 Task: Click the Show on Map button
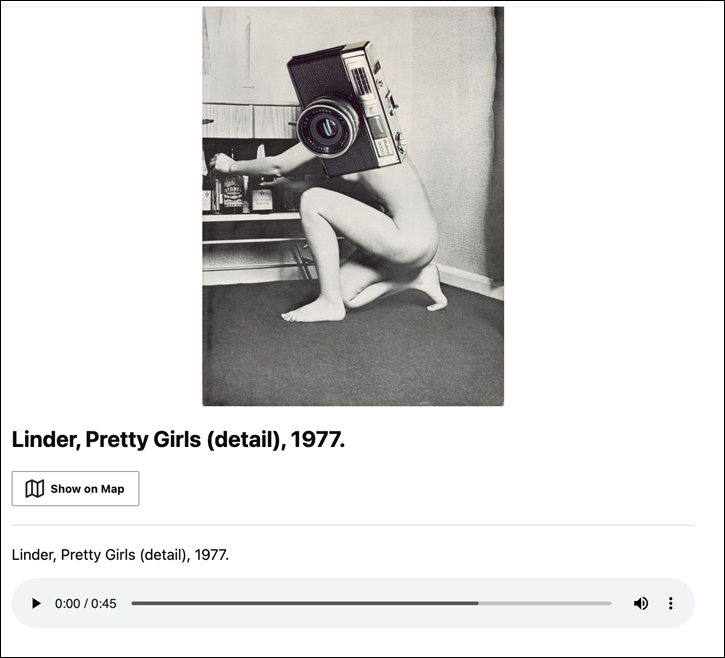(x=75, y=488)
